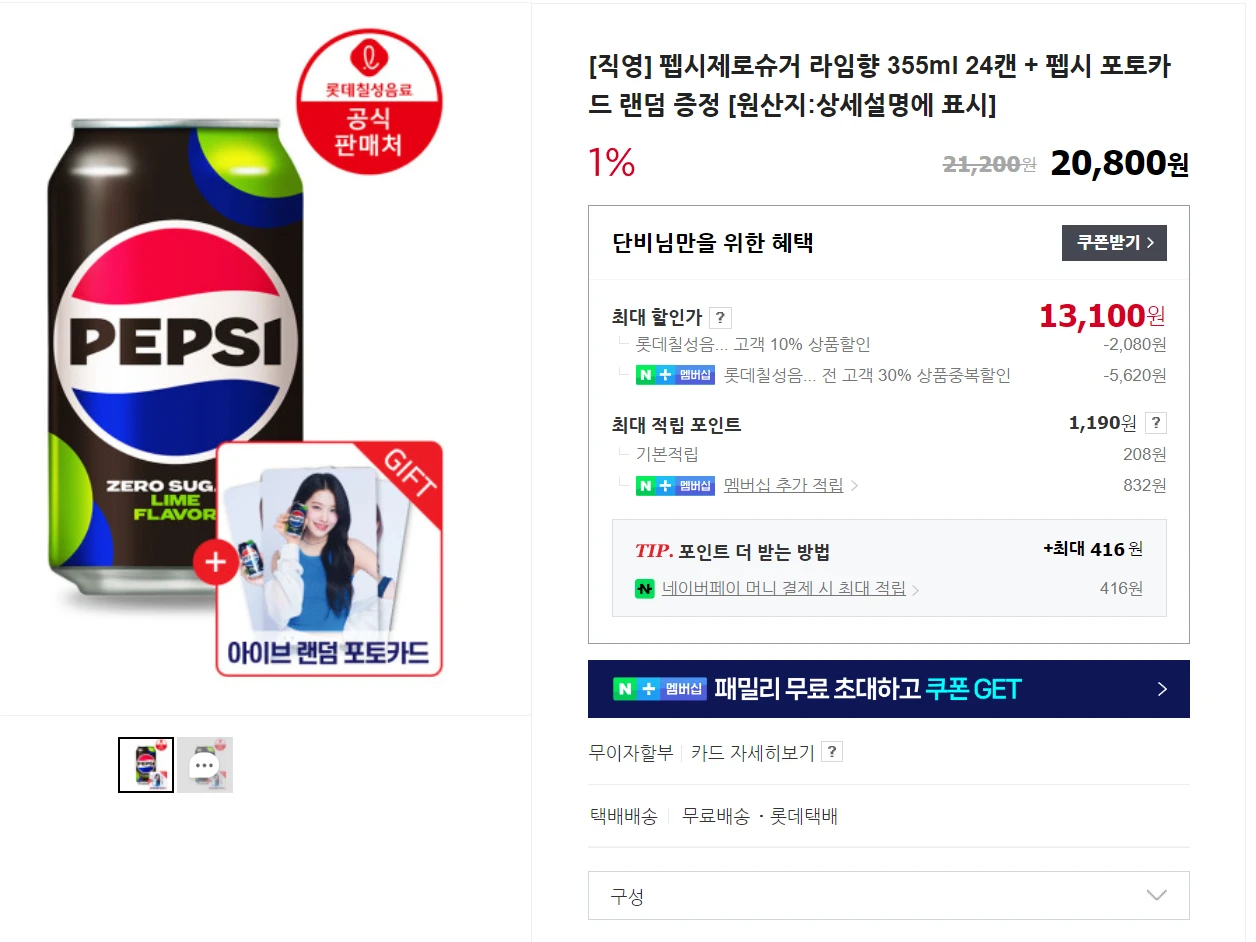The image size is (1256, 942).
Task: Click the 무이자할부 text
Action: coord(631,752)
